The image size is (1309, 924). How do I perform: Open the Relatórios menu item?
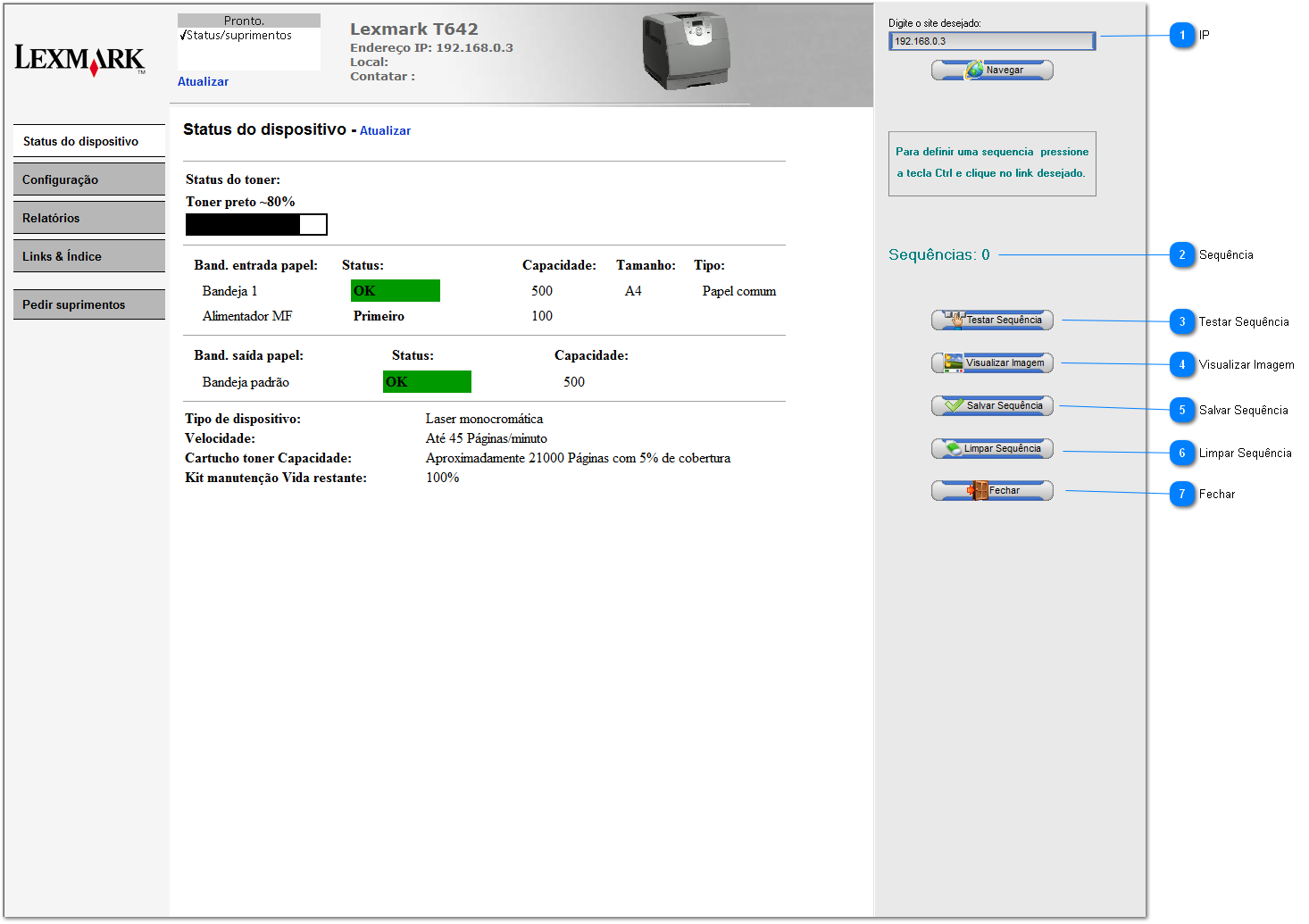(89, 218)
